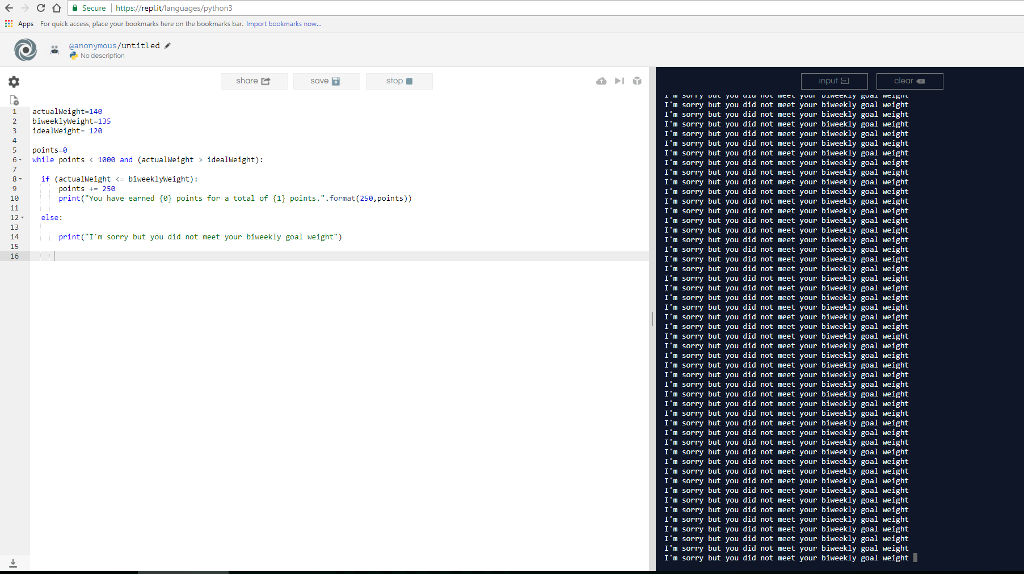Click line number 4 in gutter
The width and height of the screenshot is (1024, 574).
[14, 140]
